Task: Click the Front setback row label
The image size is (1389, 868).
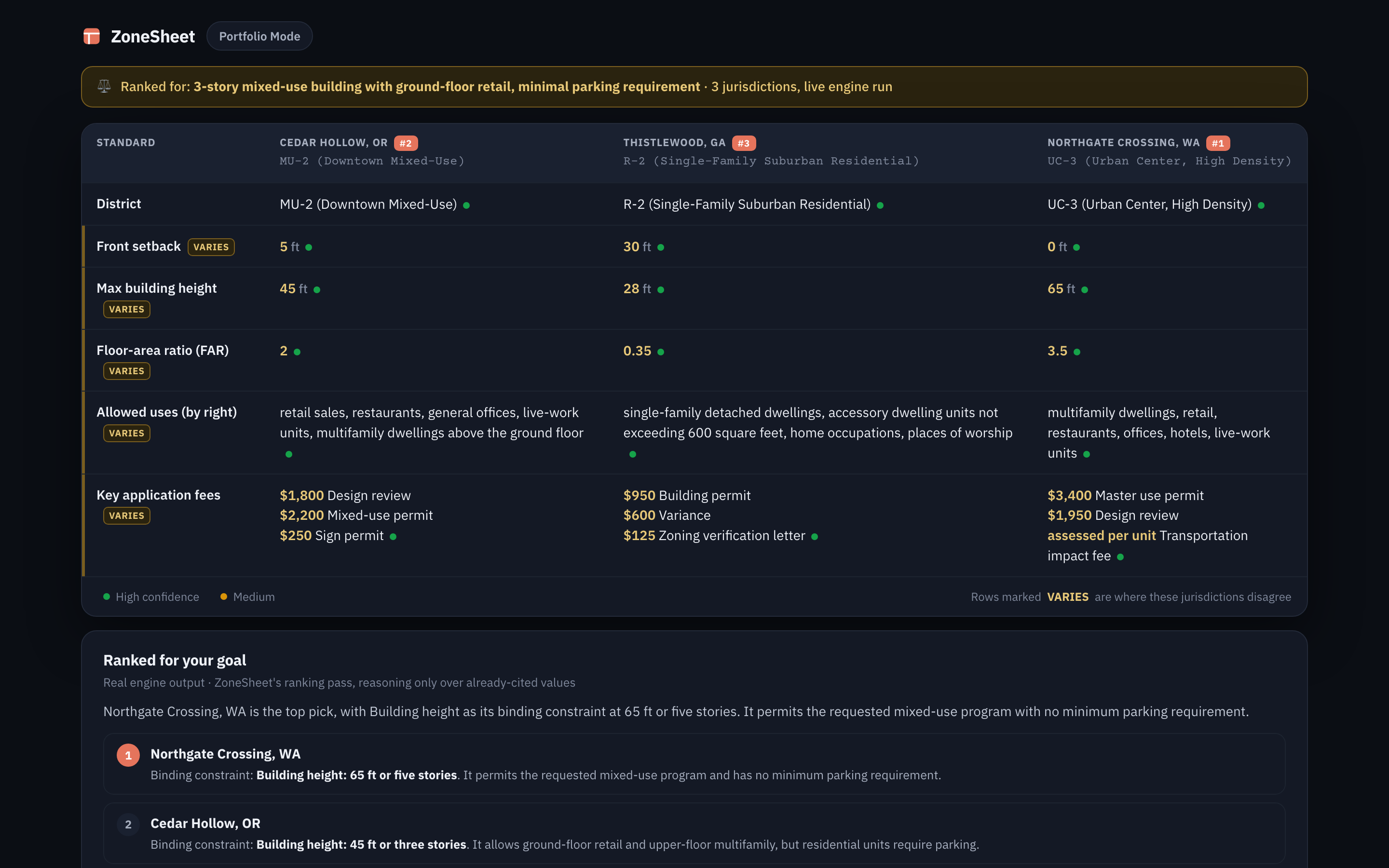Action: [138, 246]
